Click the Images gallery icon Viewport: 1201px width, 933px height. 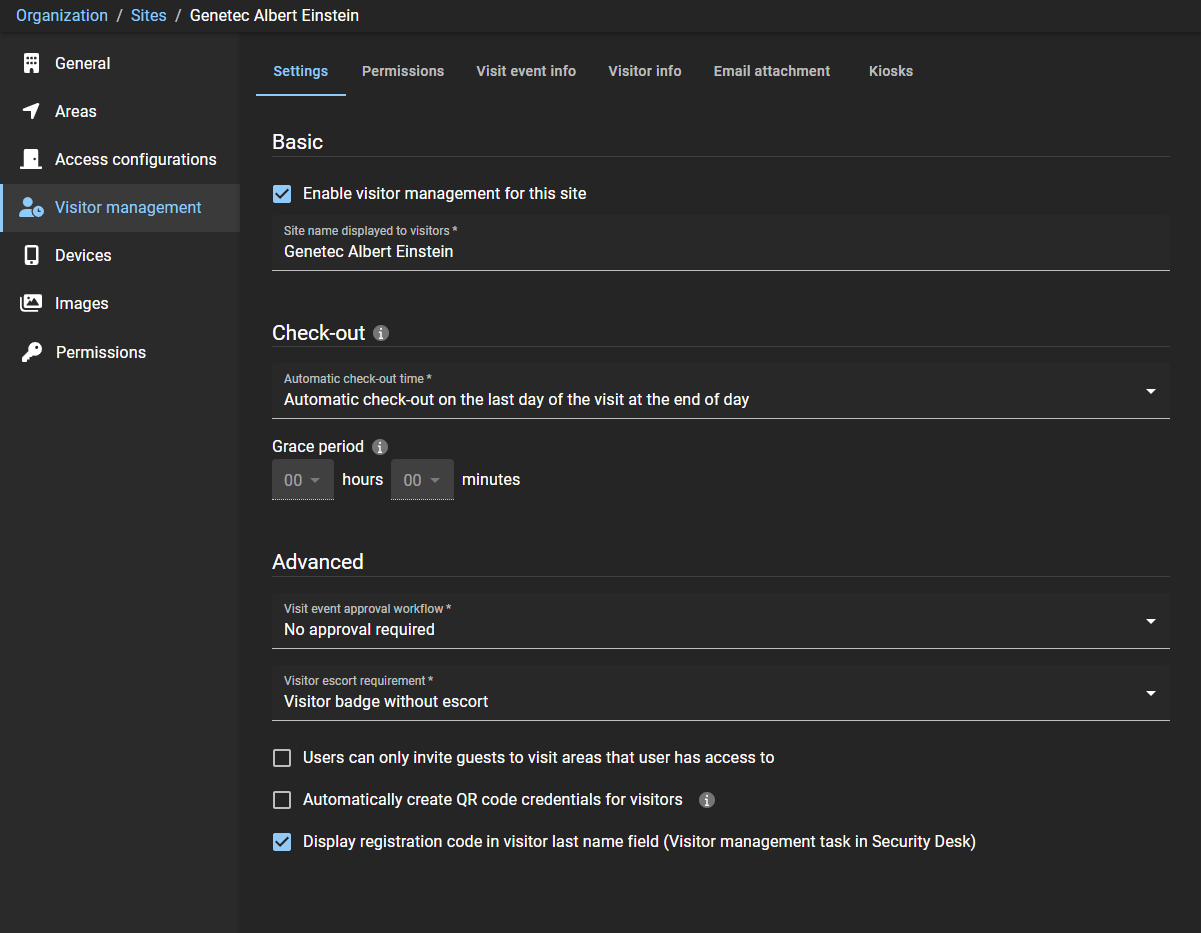click(x=31, y=303)
